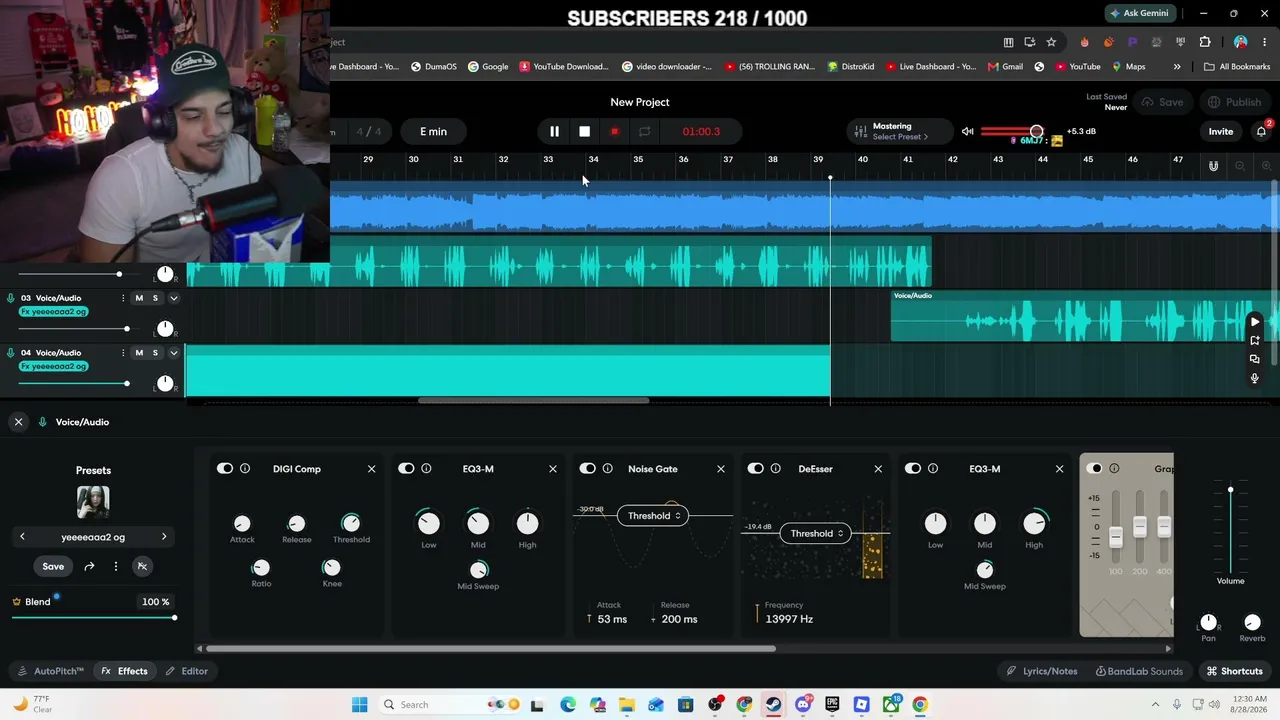Toggle second EQ3-M effect power switch

click(x=913, y=468)
